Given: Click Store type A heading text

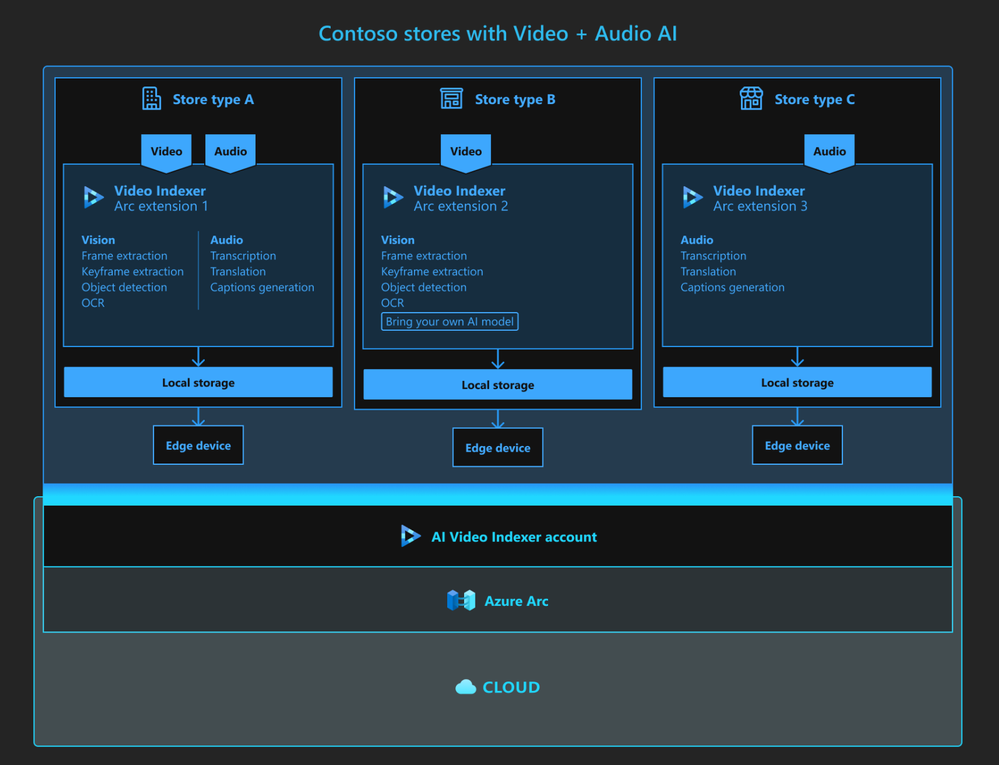Looking at the screenshot, I should click(x=213, y=100).
